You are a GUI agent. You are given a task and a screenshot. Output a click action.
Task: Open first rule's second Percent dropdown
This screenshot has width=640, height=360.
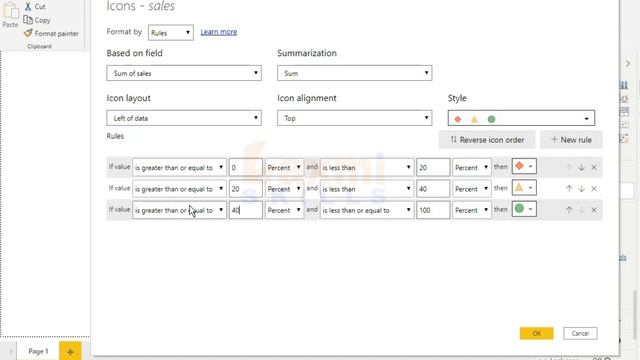(471, 167)
